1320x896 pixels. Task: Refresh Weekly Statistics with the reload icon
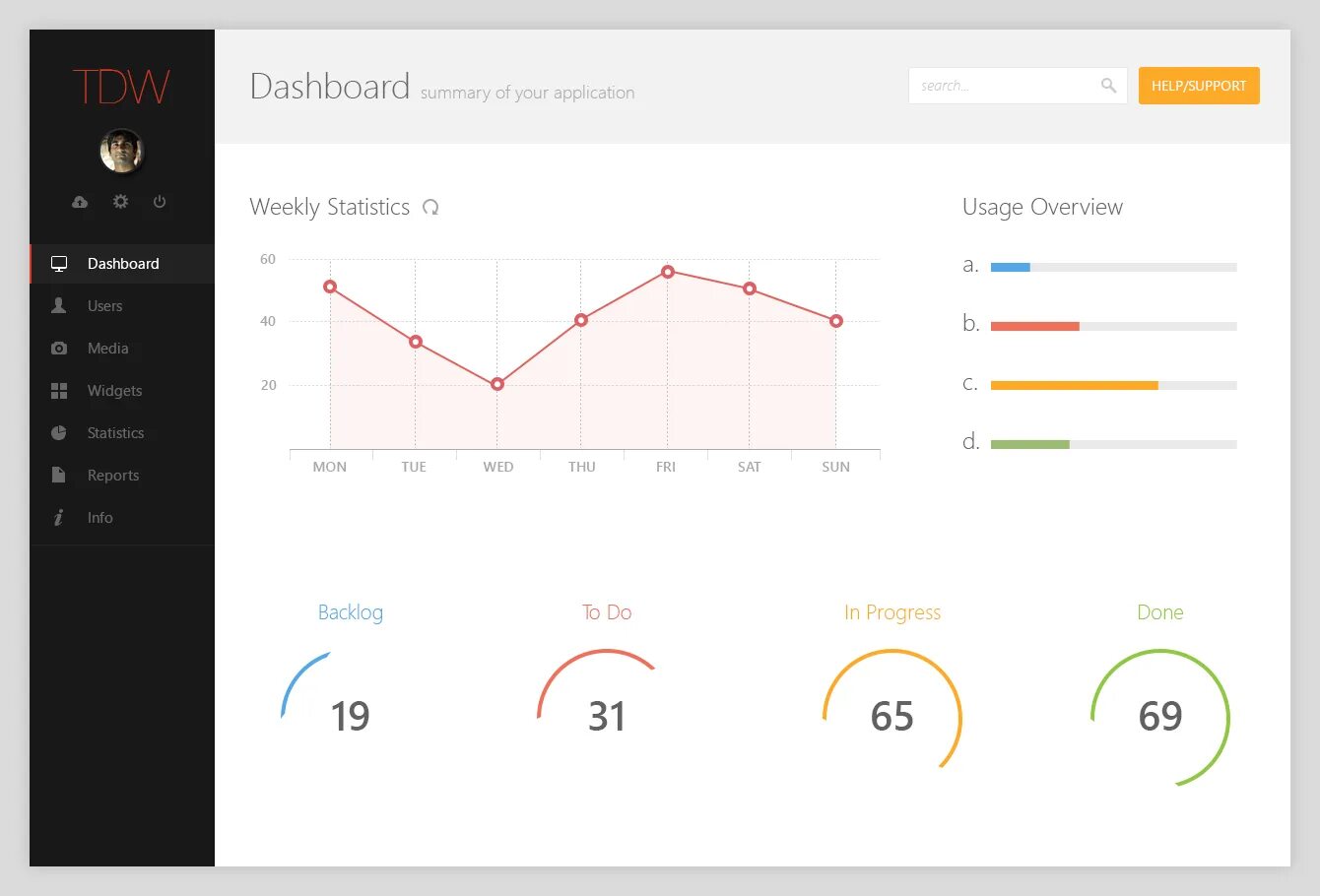430,207
